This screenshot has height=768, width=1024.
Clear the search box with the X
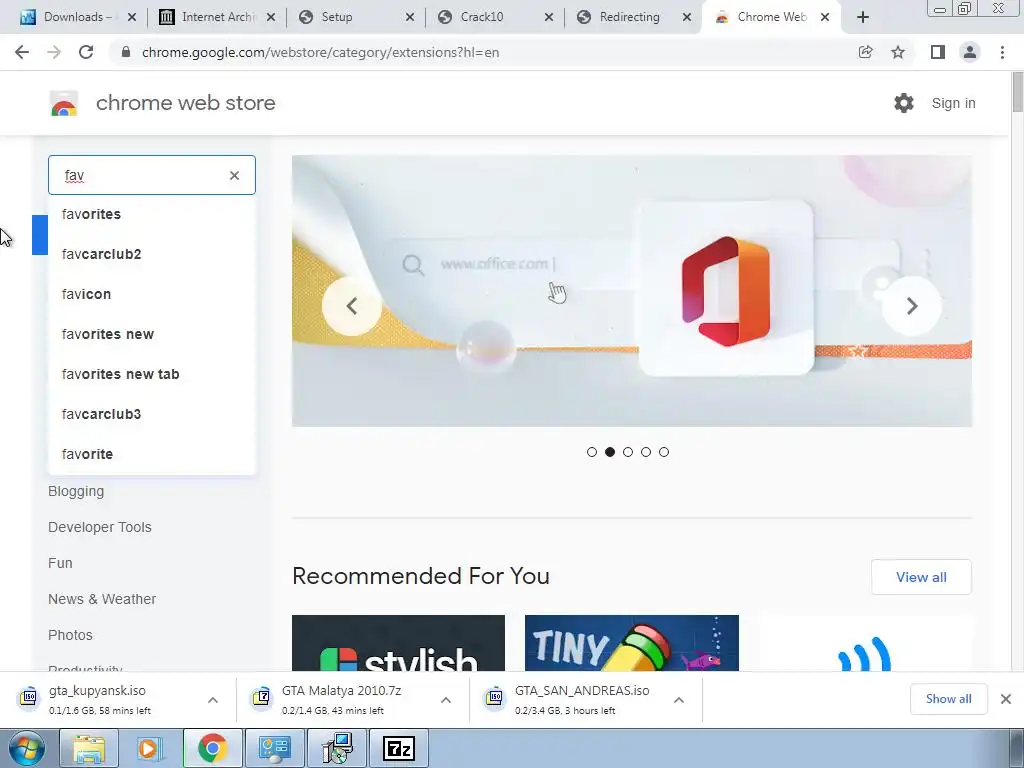[234, 175]
